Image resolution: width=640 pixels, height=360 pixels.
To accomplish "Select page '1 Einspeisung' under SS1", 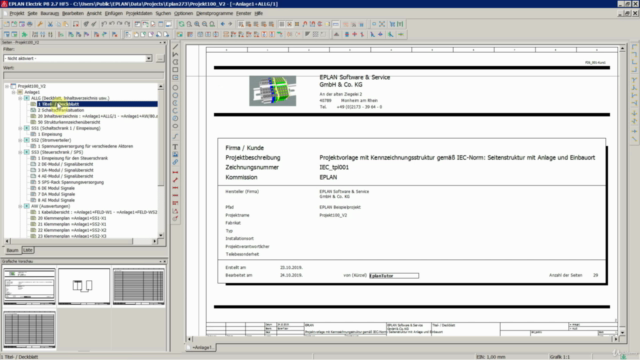I will coord(50,134).
